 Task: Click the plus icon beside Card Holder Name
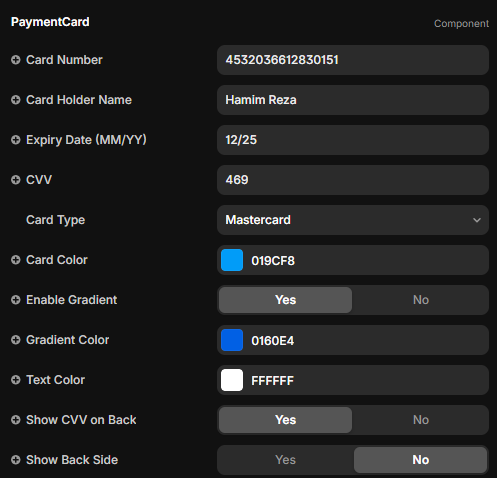point(15,100)
